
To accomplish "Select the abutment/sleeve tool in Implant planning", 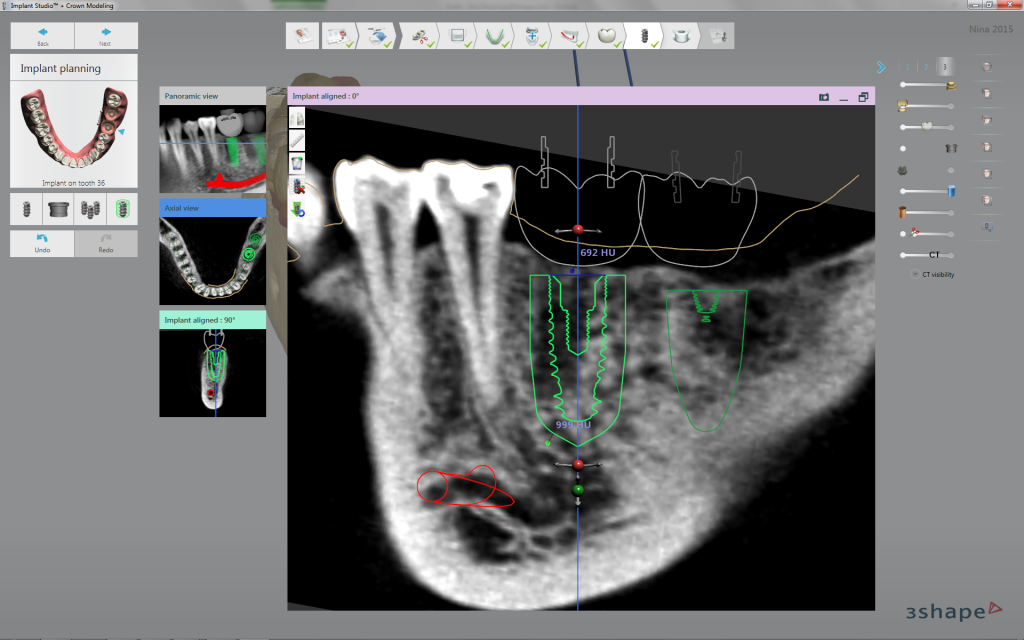I will coord(59,209).
